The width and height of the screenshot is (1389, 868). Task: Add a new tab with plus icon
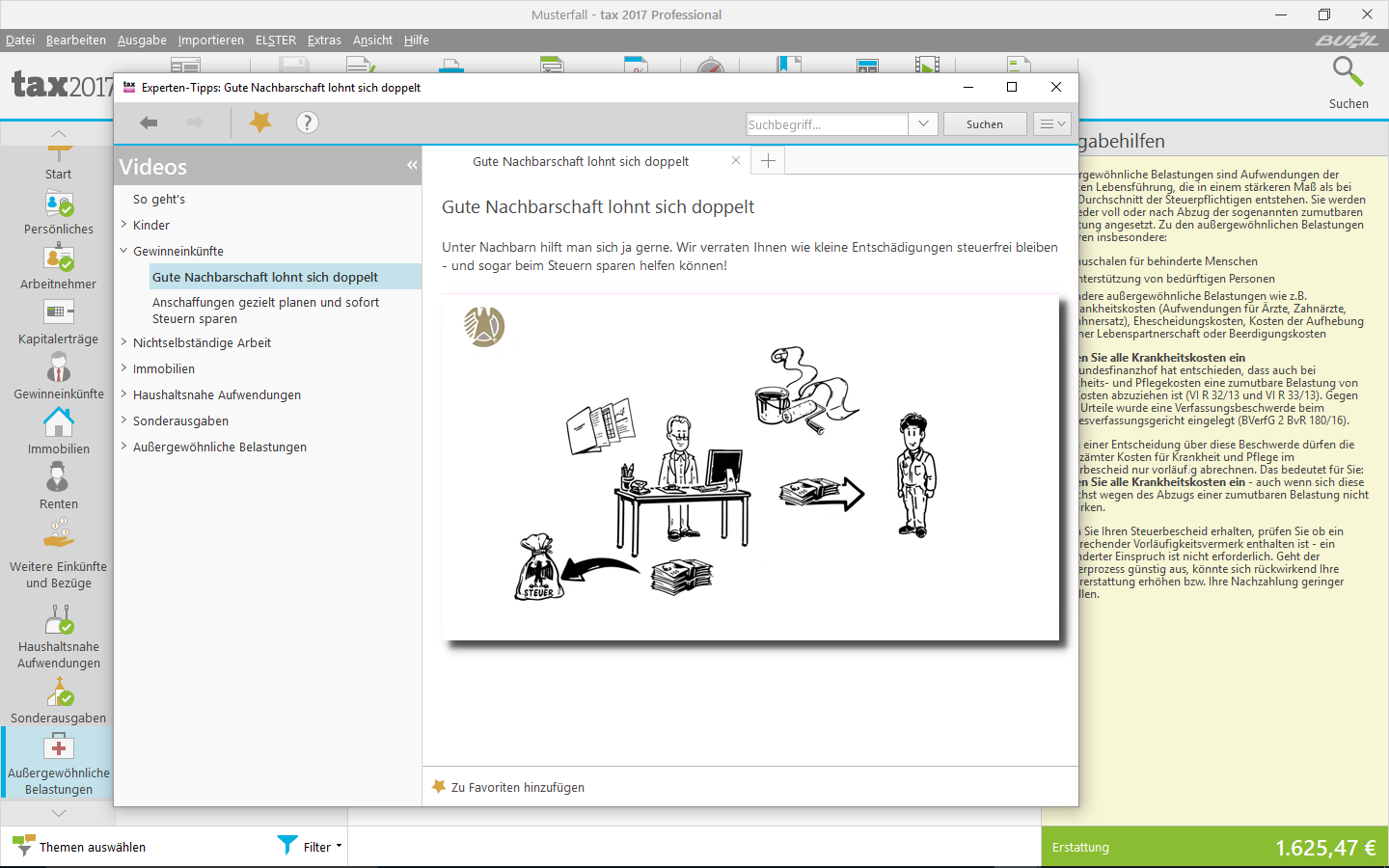tap(768, 161)
